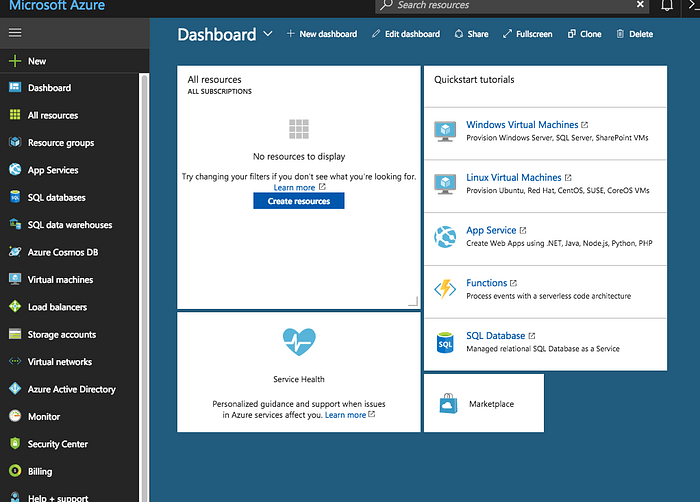Click Edit dashboard in the toolbar
The width and height of the screenshot is (700, 502).
pyautogui.click(x=406, y=34)
